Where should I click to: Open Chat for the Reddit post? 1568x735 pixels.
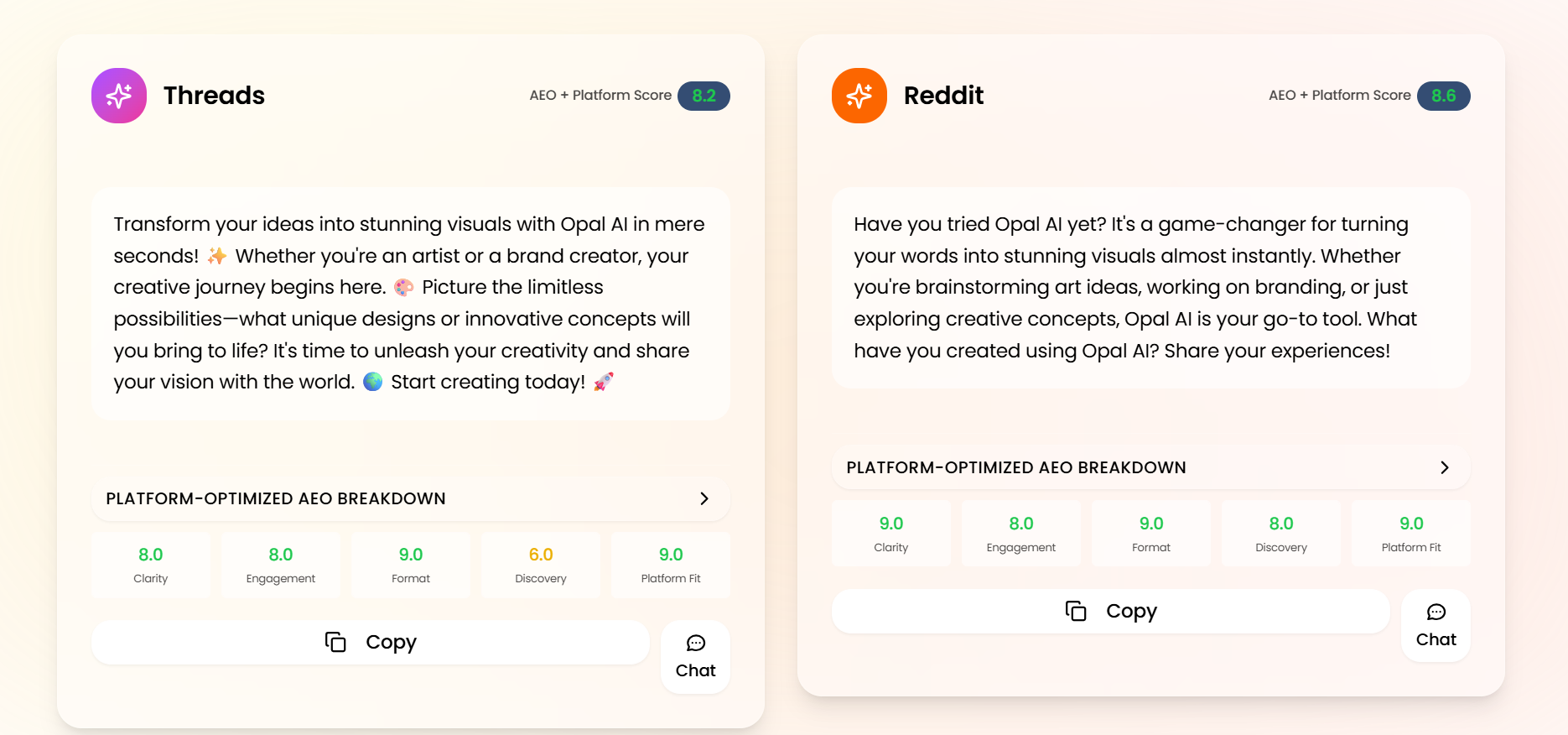(1436, 626)
